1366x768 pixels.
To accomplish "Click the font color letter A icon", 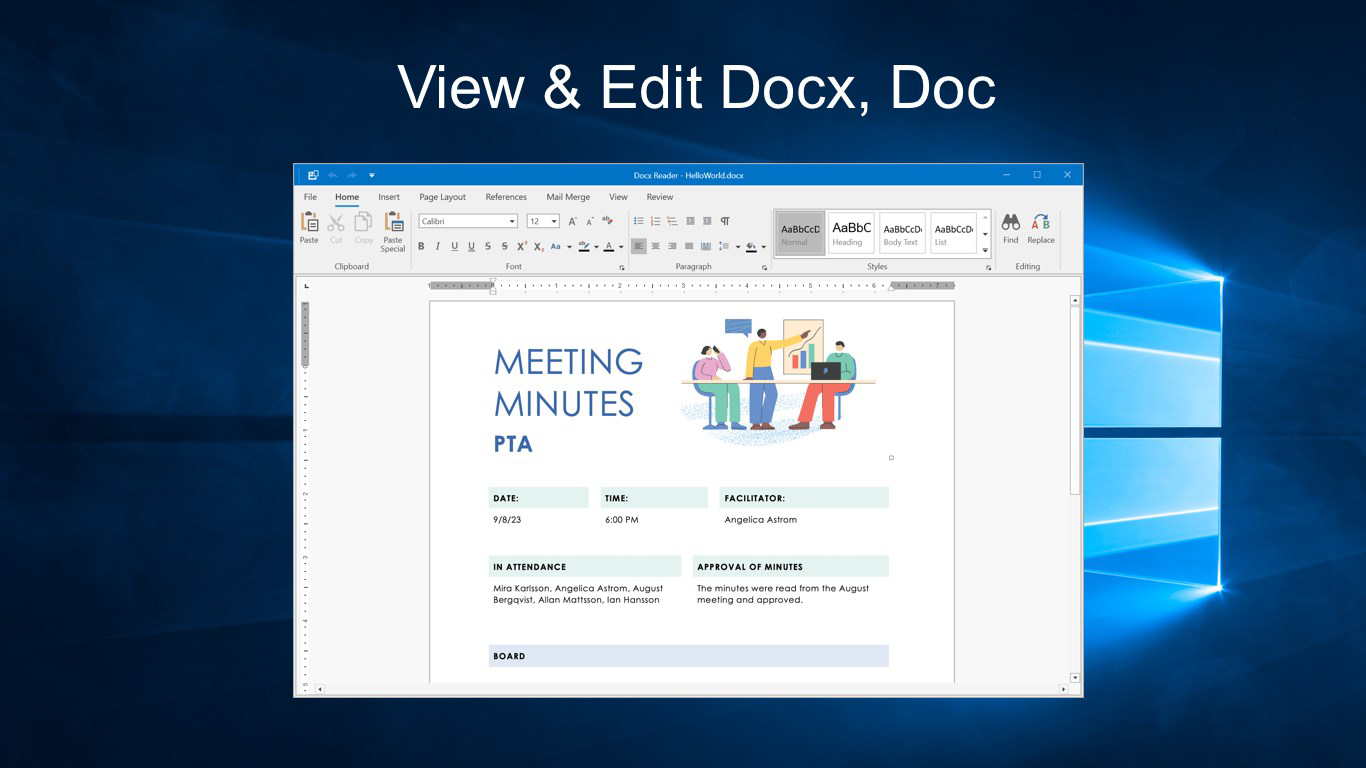I will click(608, 246).
